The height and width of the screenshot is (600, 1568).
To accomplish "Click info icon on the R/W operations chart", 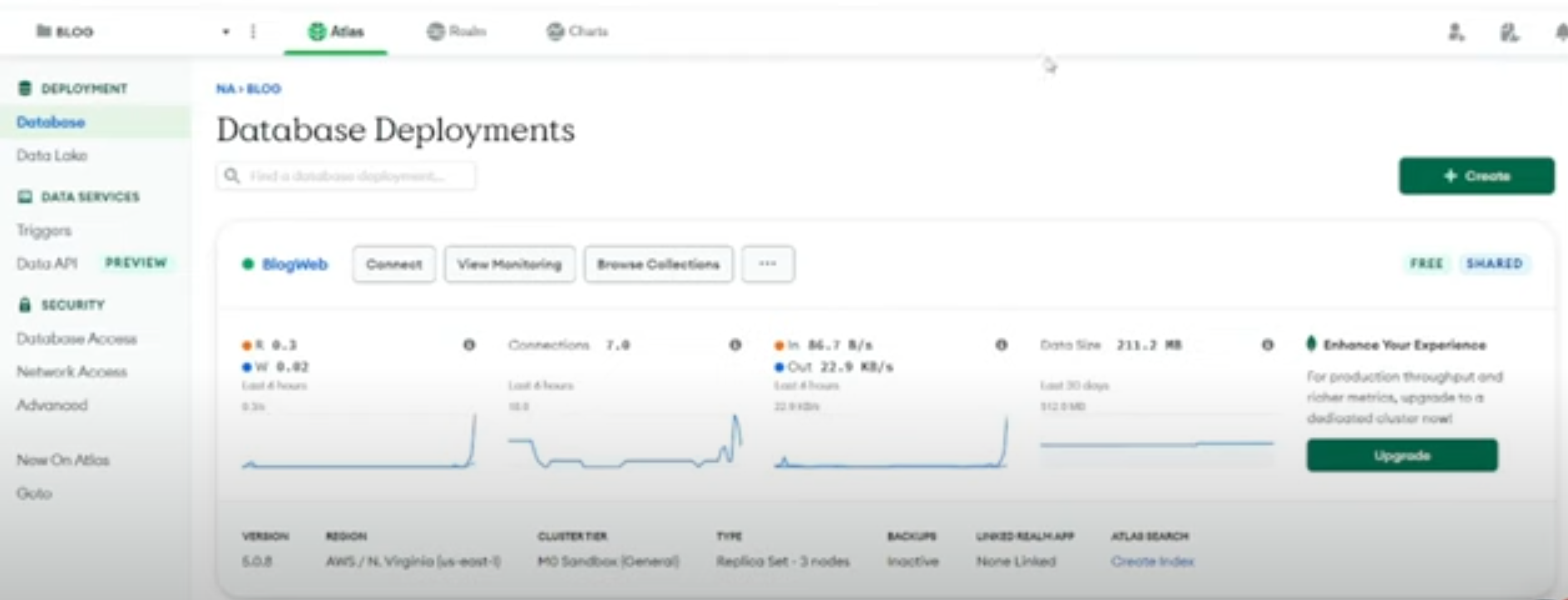I will click(x=469, y=345).
